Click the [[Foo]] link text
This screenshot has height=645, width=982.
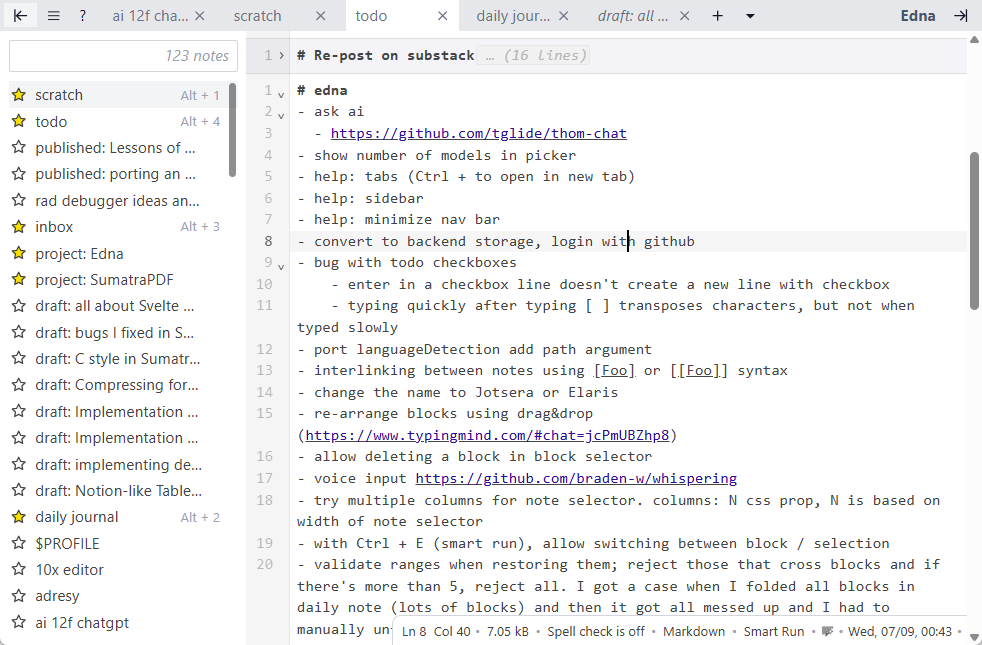699,371
